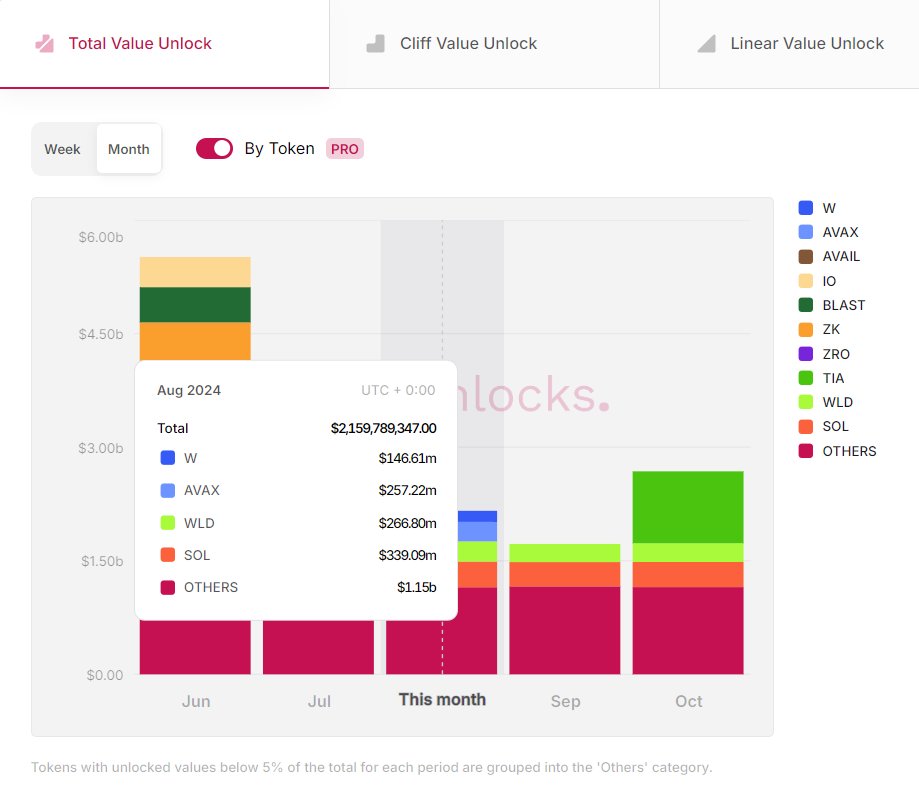Click the AVAX legend color square
Screen dimensions: 919x790
click(x=806, y=232)
